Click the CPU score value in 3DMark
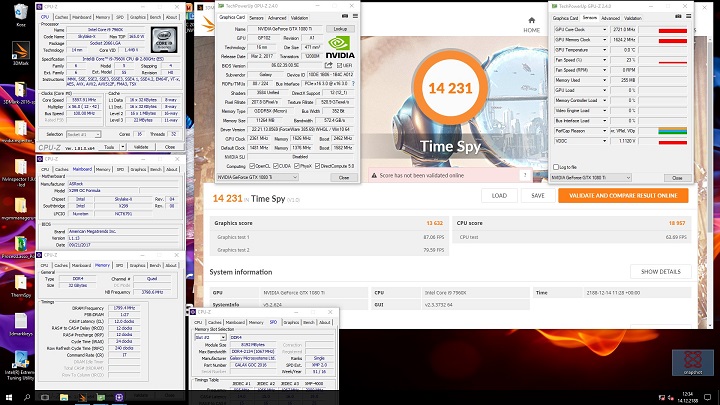 [x=677, y=223]
